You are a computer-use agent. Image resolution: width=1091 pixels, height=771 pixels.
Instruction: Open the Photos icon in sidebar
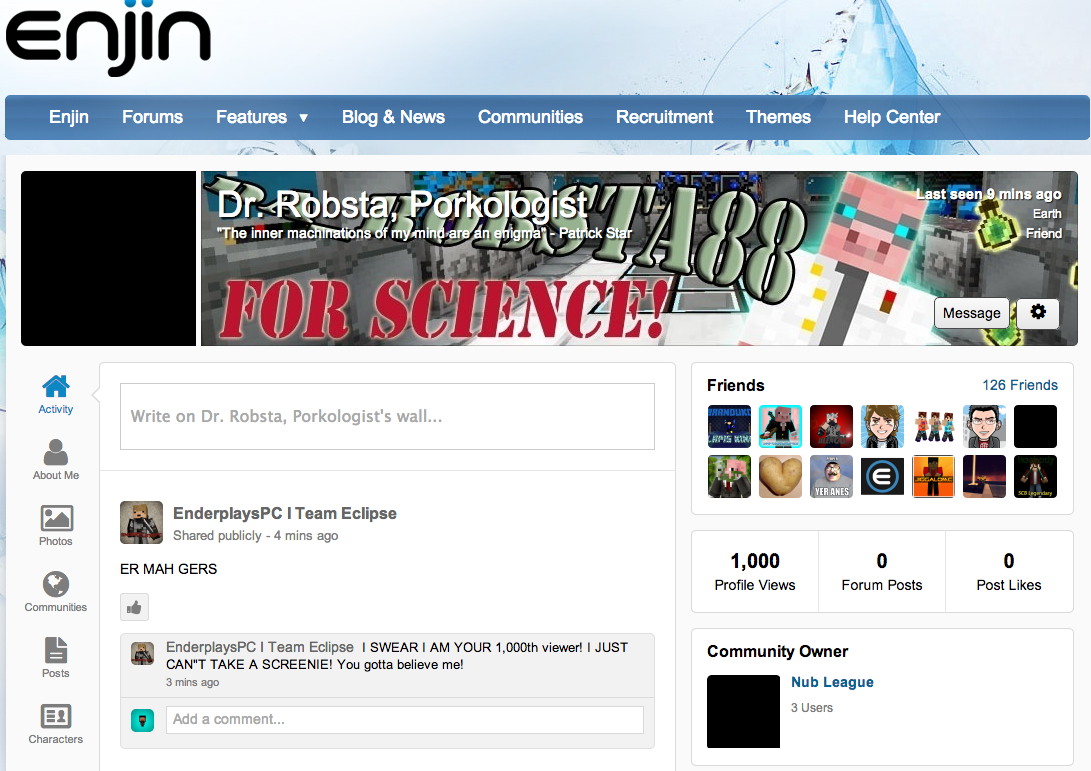[56, 518]
